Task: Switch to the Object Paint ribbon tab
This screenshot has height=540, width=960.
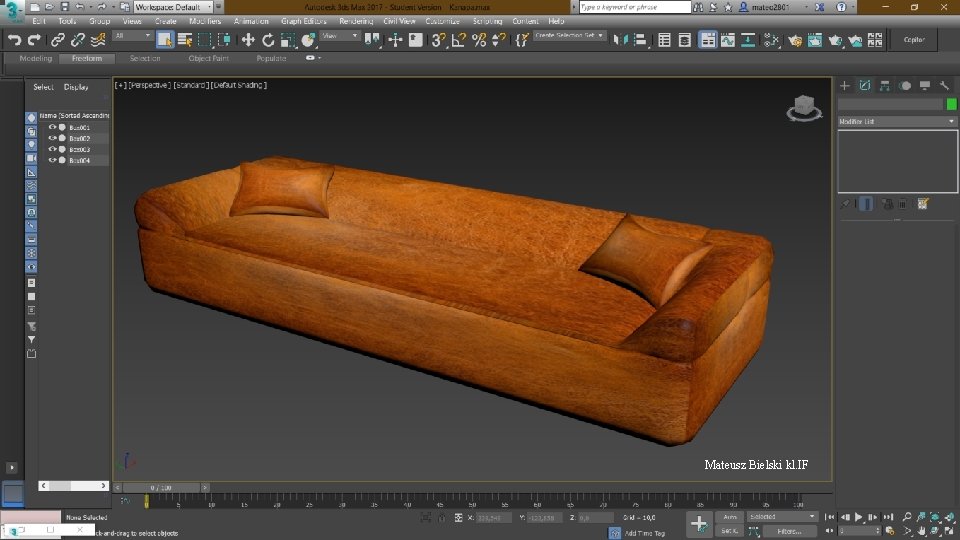Action: click(207, 58)
